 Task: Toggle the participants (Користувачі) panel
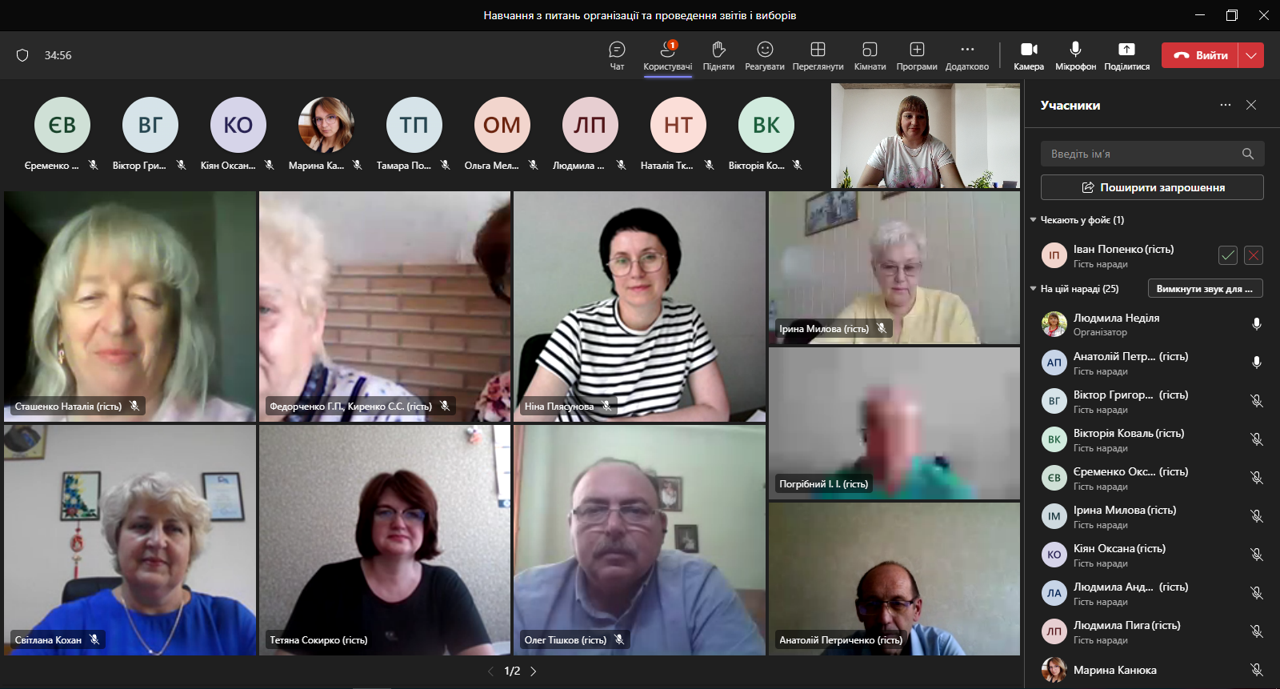(x=667, y=50)
